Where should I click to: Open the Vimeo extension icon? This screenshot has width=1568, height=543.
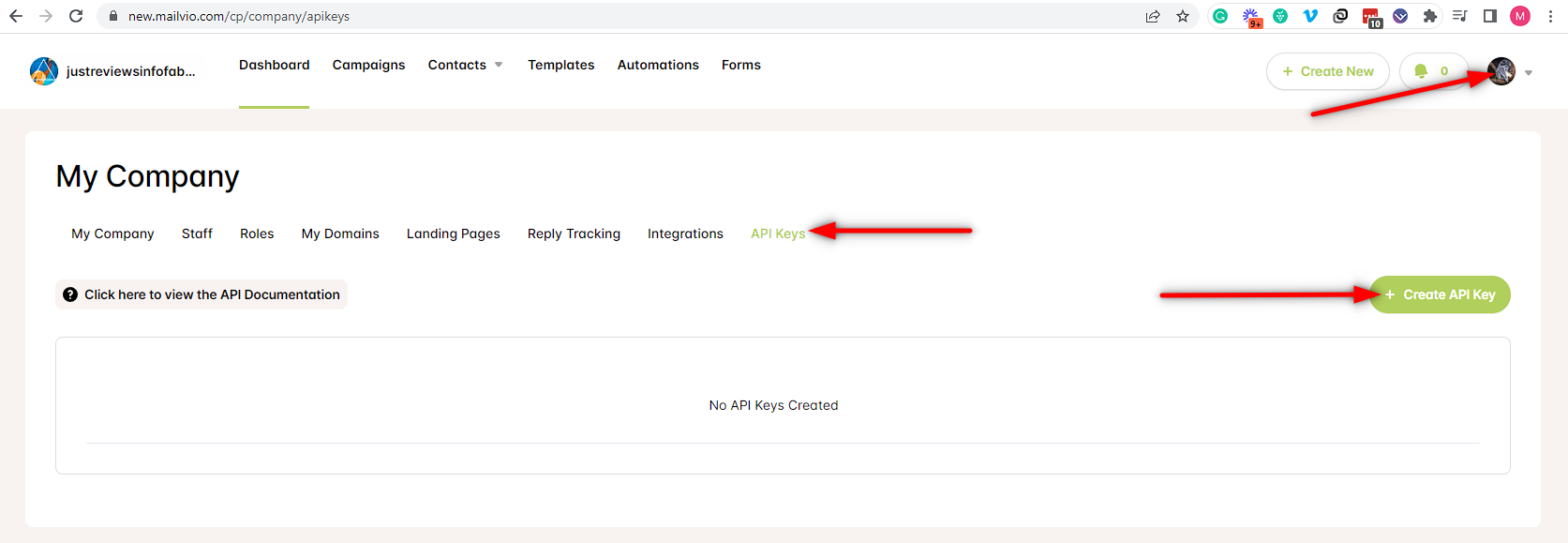1310,16
